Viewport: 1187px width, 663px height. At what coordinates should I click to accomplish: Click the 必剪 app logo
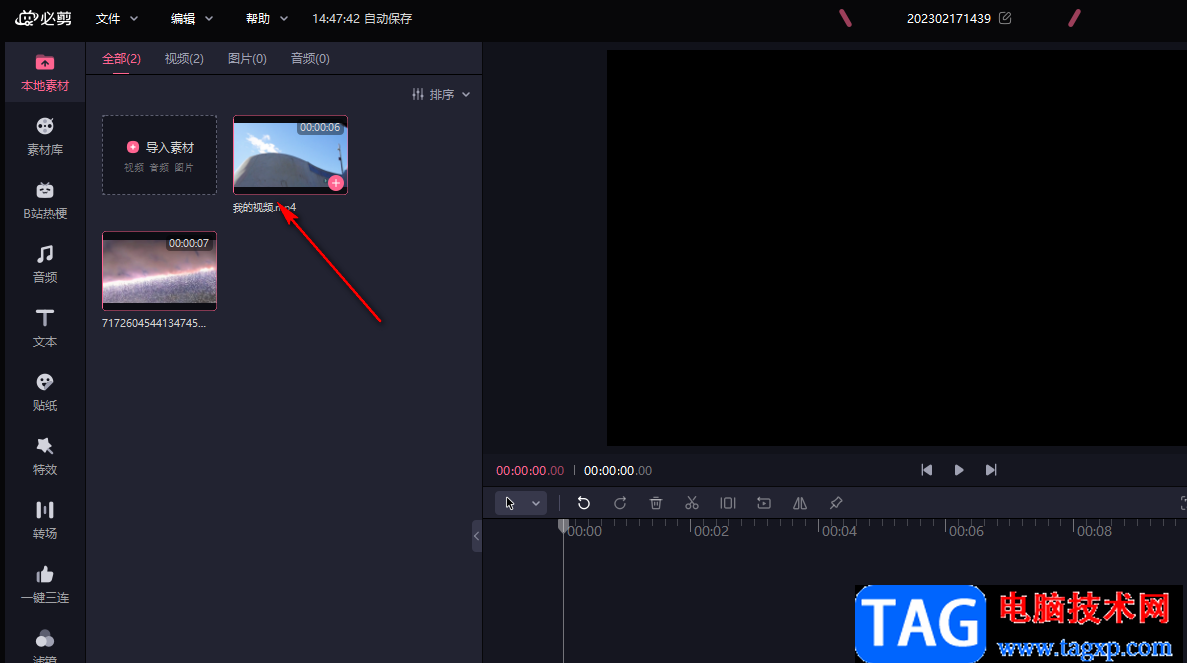[x=44, y=18]
